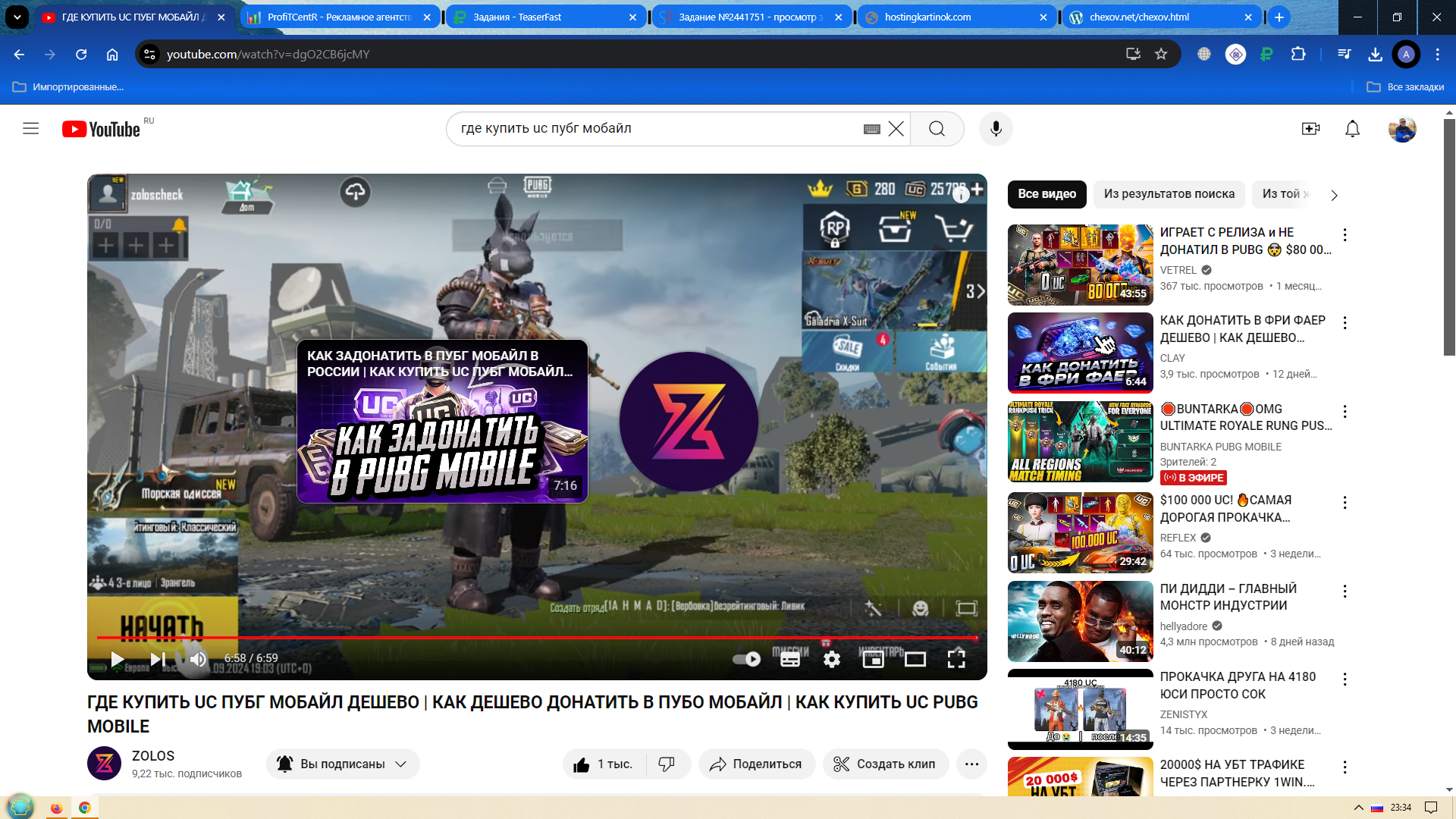Skip to the next video
The image size is (1456, 819).
click(x=158, y=659)
